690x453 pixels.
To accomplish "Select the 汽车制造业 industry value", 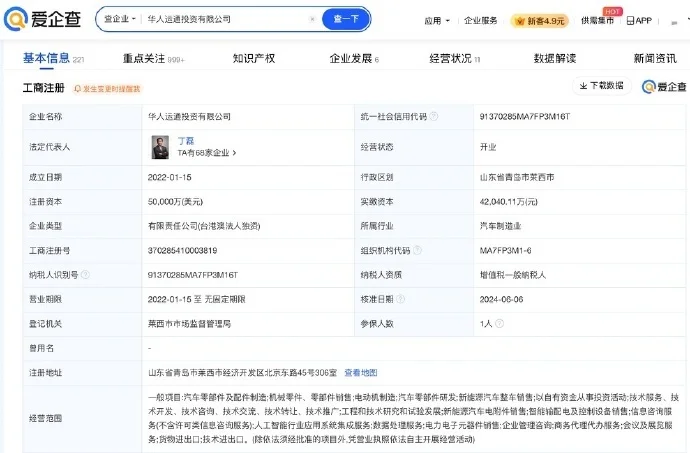I will [500, 226].
